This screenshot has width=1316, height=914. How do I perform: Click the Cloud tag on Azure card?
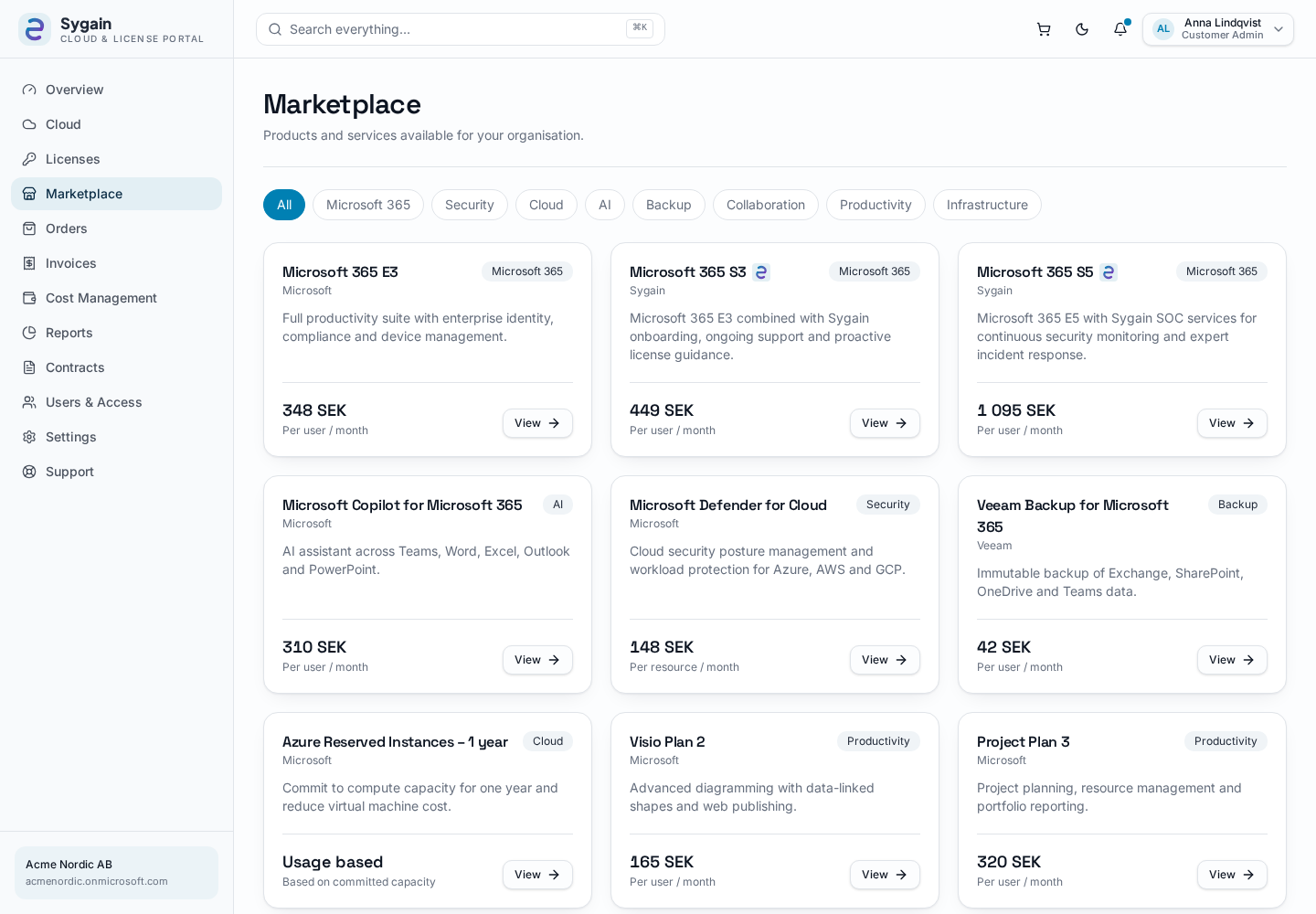click(547, 741)
